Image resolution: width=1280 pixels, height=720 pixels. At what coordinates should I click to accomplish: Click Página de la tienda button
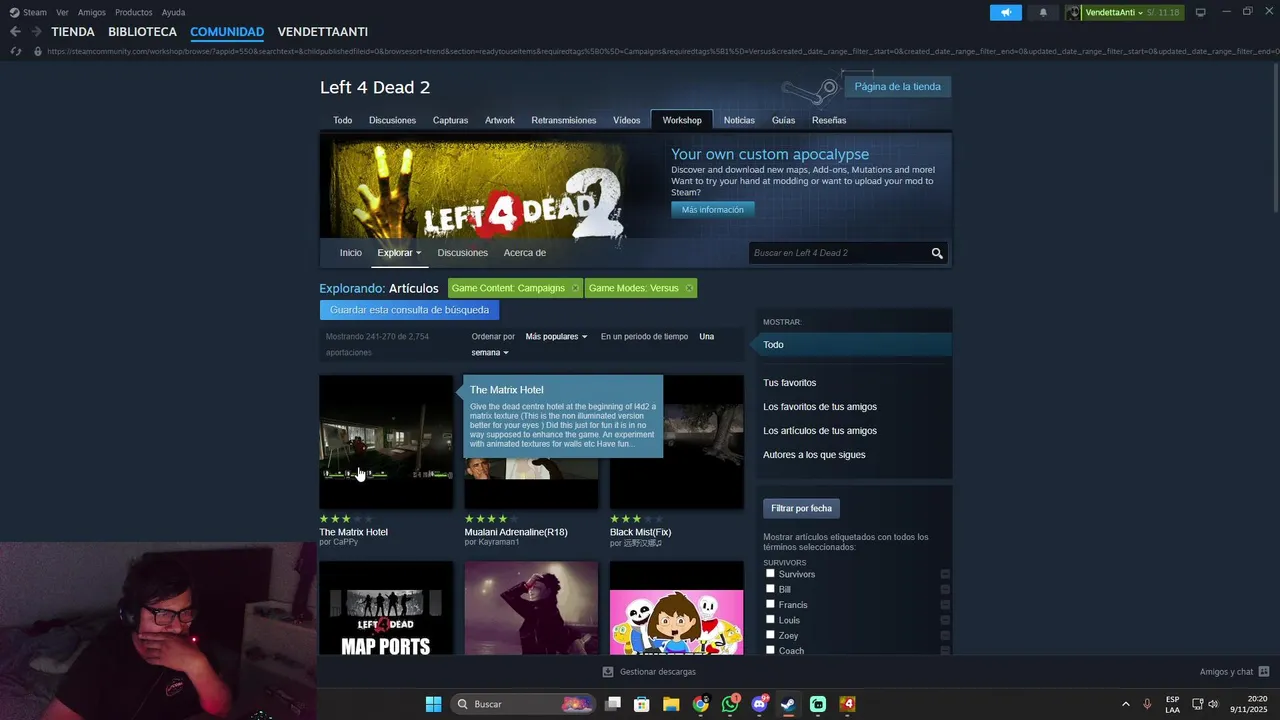point(897,87)
